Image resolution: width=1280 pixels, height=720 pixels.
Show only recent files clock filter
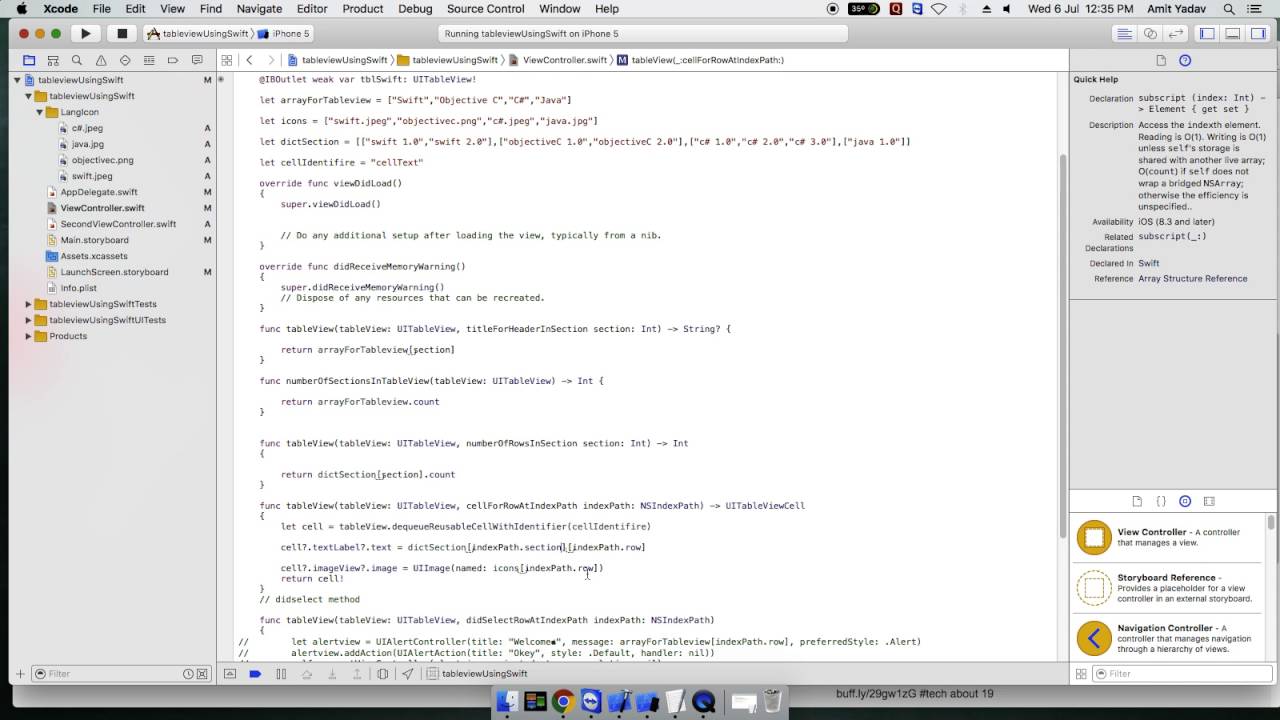point(187,674)
